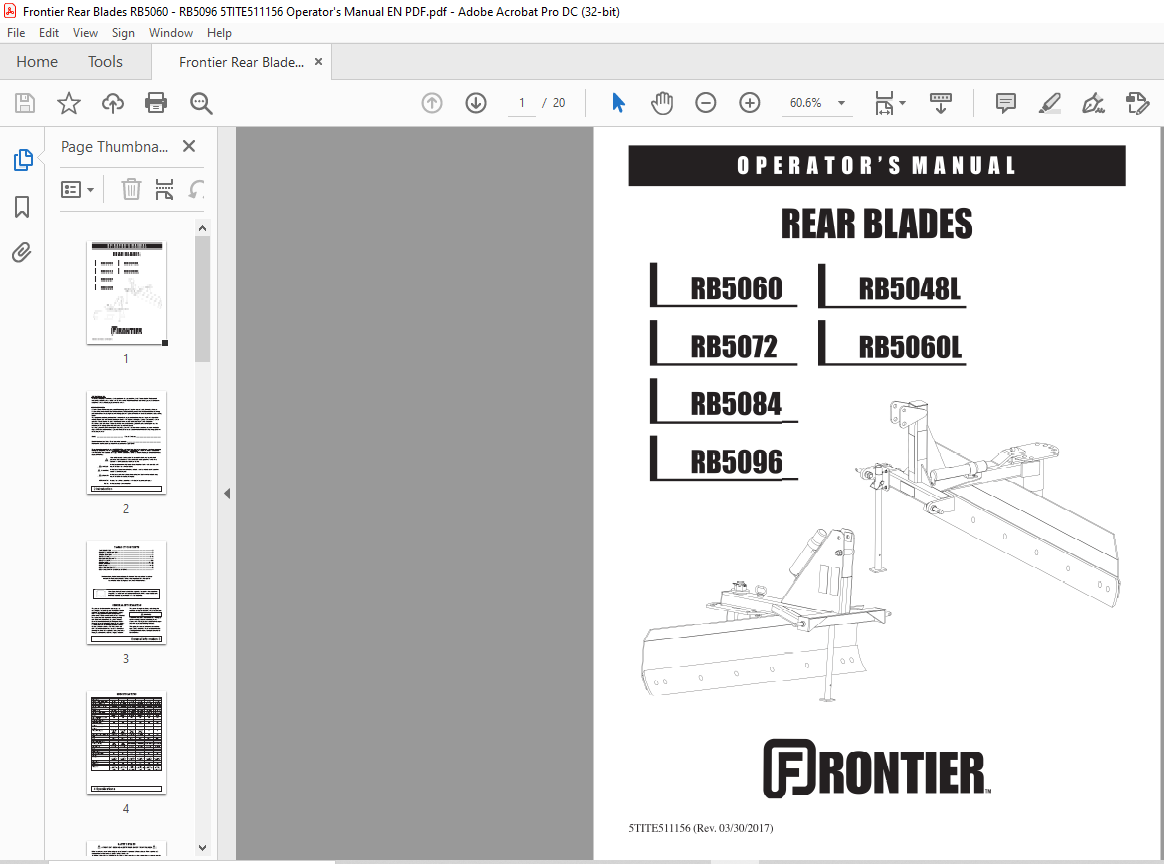
Task: Select page 2 thumbnail
Action: (x=126, y=442)
